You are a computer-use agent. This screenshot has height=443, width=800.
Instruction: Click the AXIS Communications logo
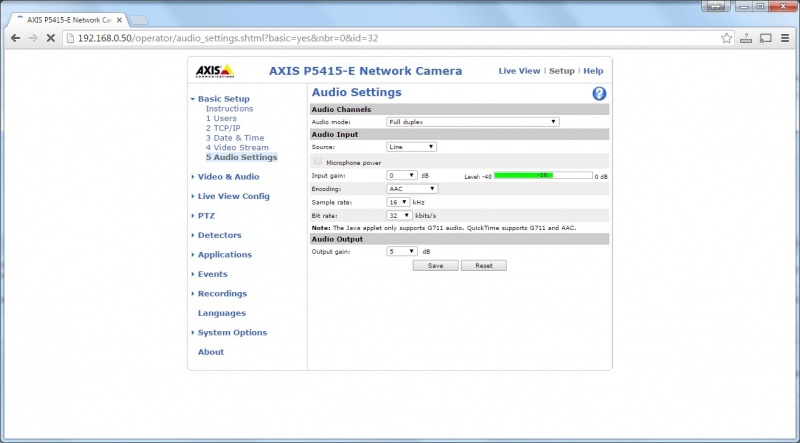point(215,71)
